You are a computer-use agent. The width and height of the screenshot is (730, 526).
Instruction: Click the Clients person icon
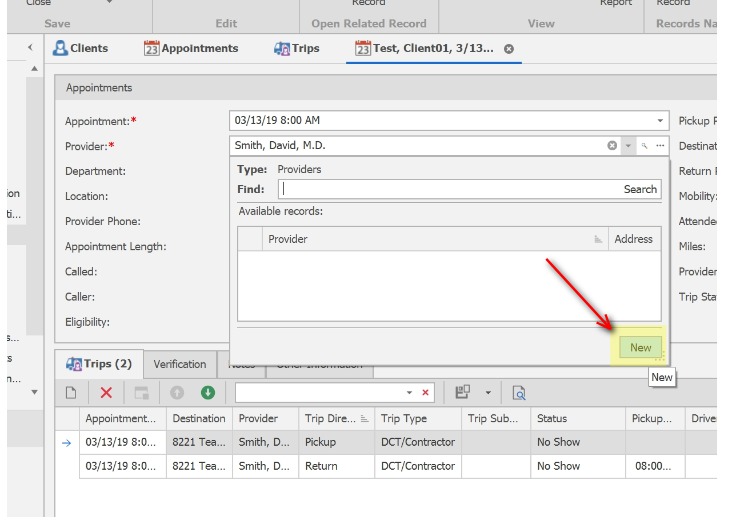coord(60,48)
